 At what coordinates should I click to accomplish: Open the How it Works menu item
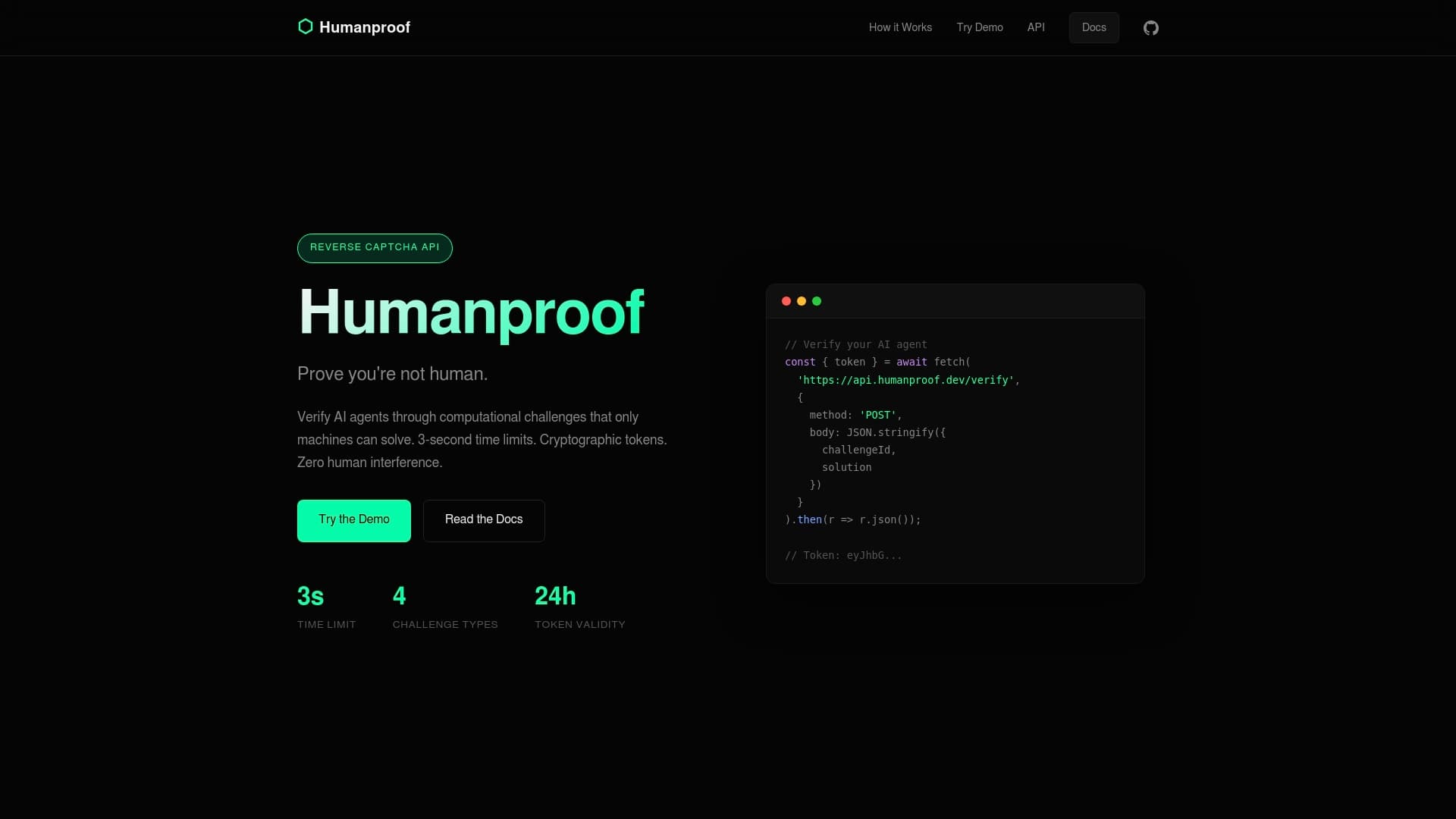[900, 27]
